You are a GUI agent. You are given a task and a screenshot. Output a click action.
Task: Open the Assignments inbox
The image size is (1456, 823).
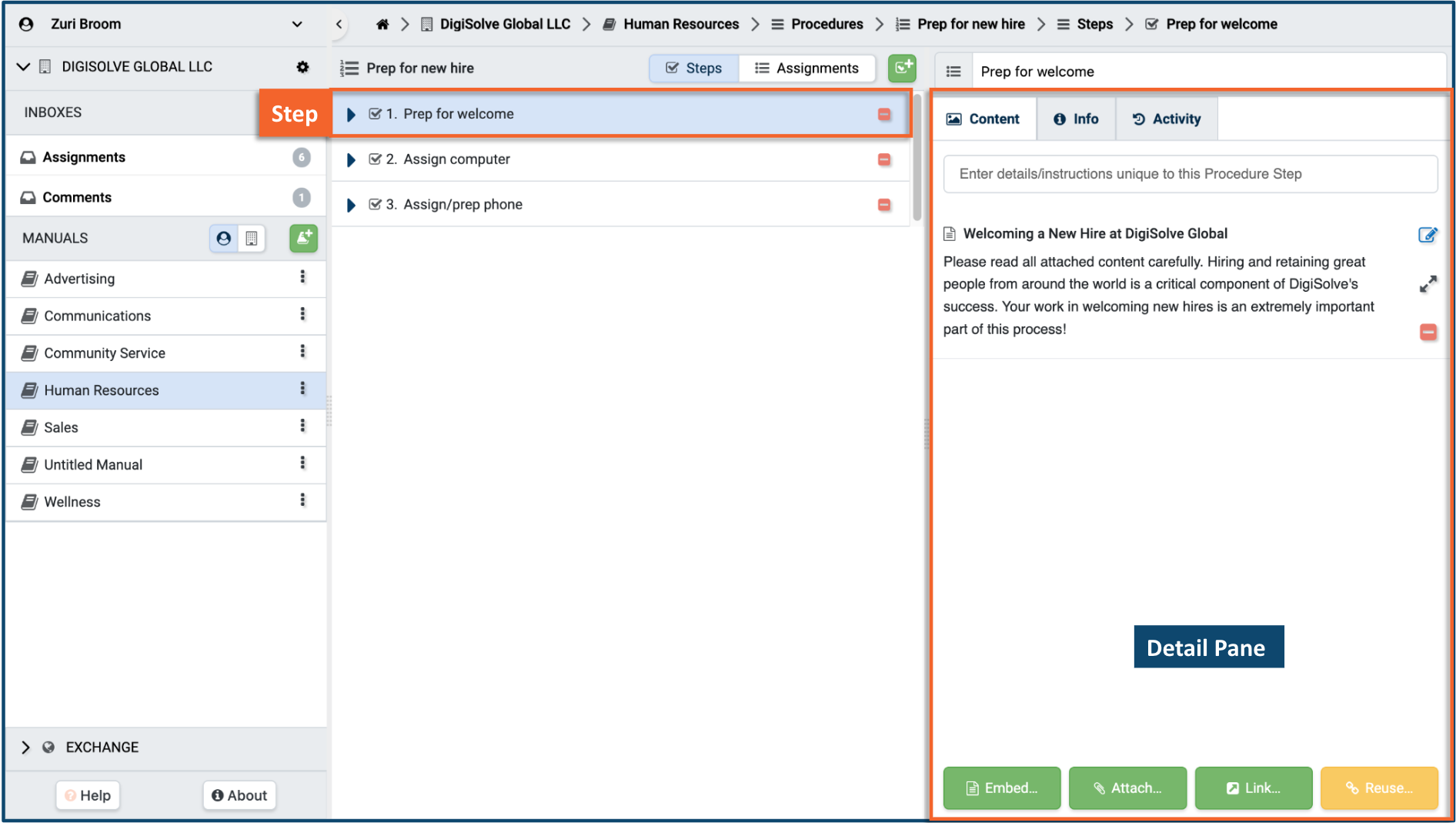165,157
